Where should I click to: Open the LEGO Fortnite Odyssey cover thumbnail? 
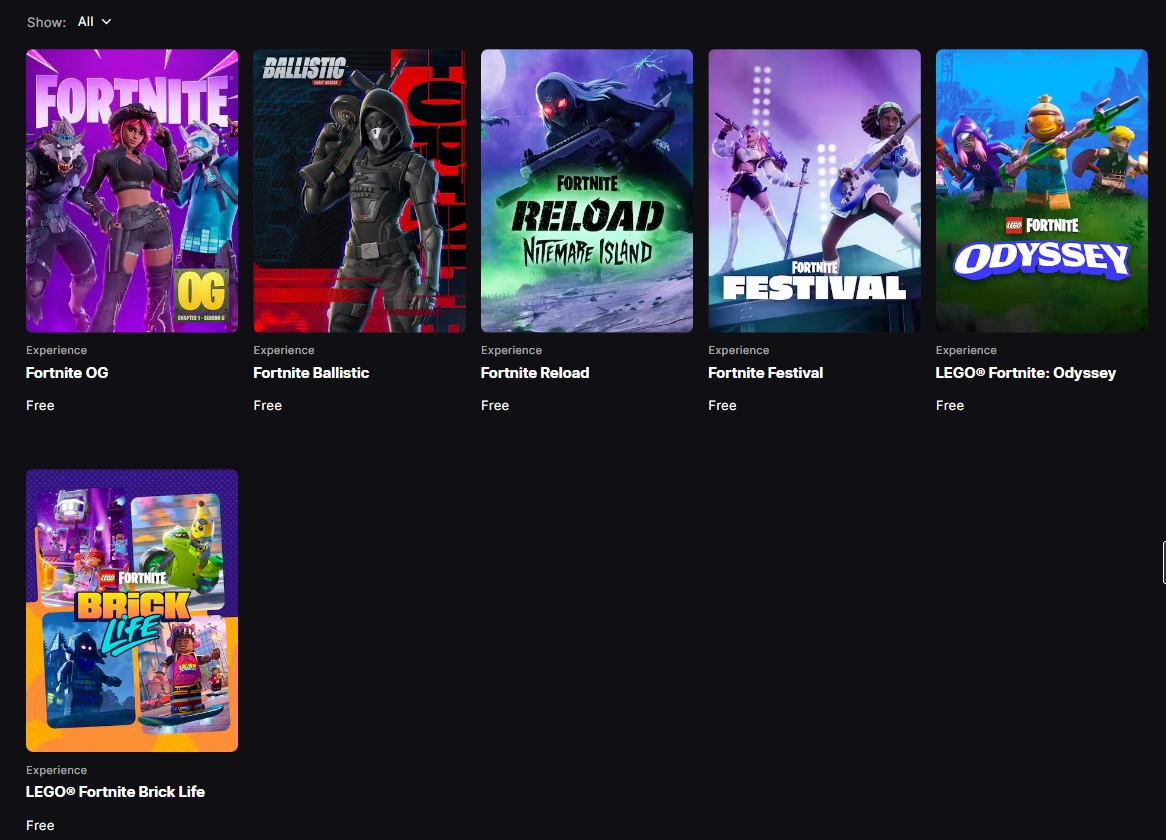click(x=1042, y=191)
